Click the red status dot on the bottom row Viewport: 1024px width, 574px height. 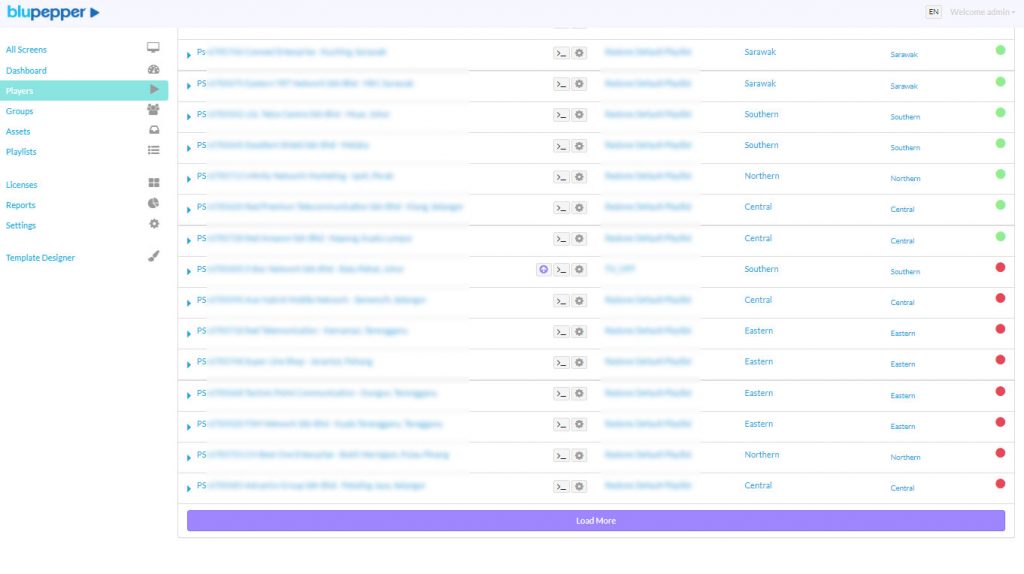(1000, 484)
